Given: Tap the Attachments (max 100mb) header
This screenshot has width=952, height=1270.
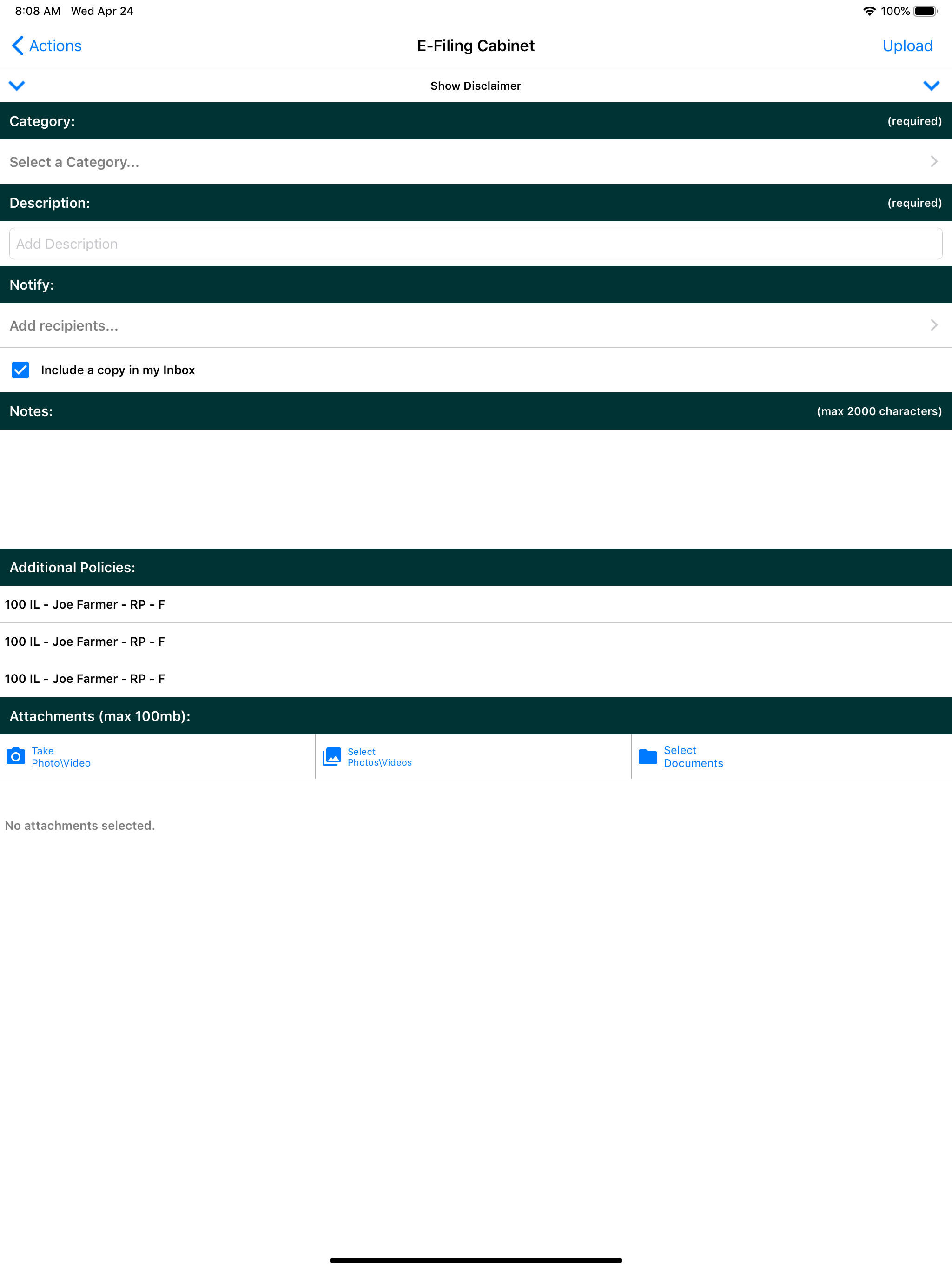Looking at the screenshot, I should 476,716.
